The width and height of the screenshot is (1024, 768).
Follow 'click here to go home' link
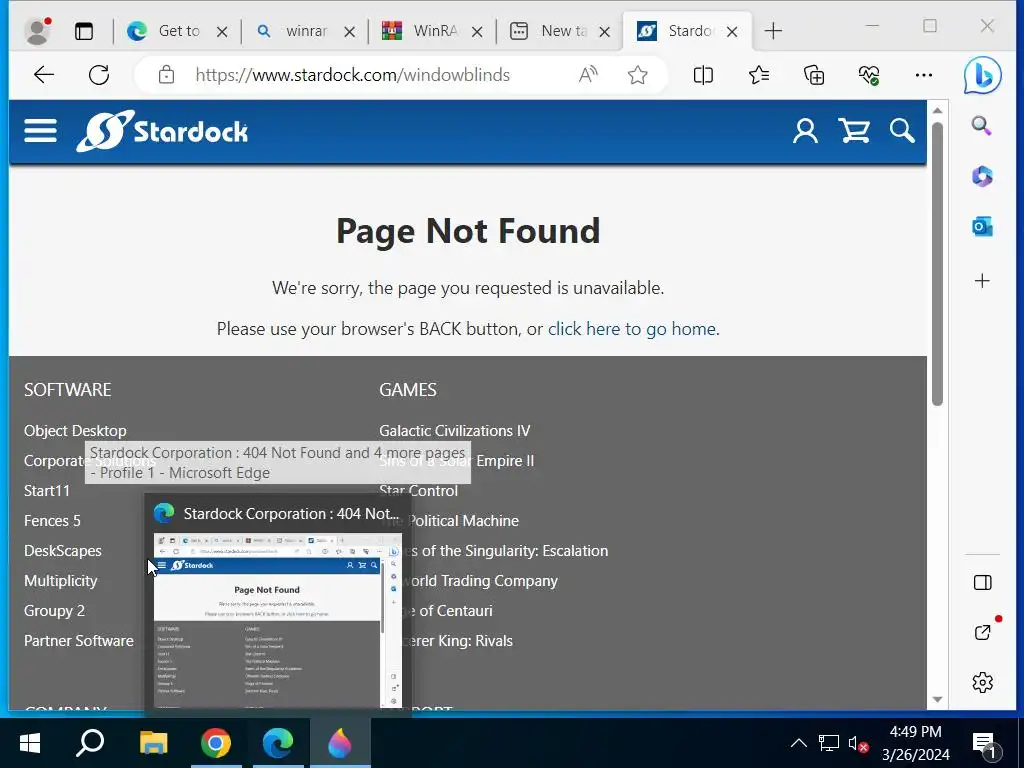pos(632,328)
